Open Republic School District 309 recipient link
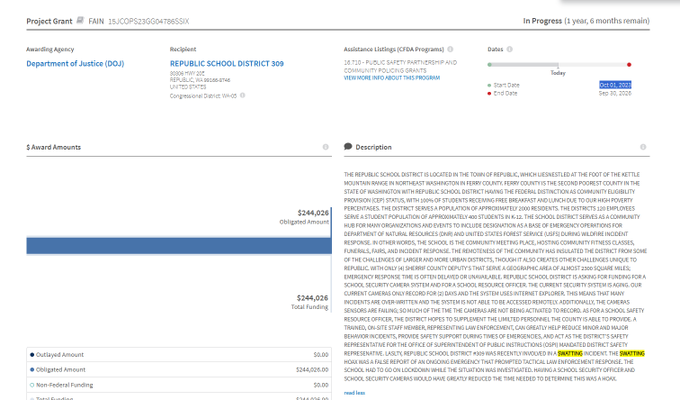This screenshot has height=400, width=680. (x=227, y=63)
